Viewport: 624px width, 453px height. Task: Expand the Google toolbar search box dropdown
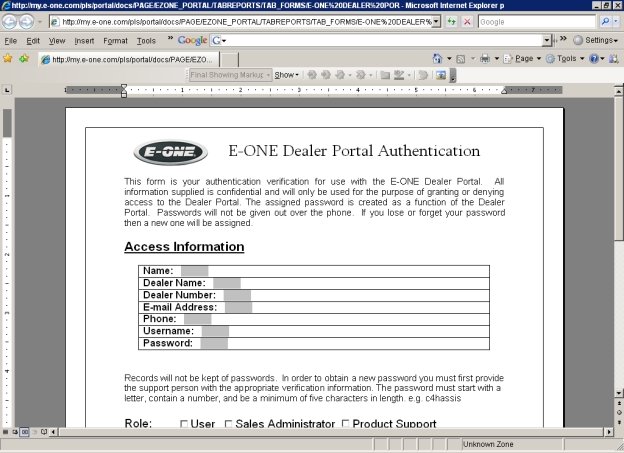pos(547,40)
